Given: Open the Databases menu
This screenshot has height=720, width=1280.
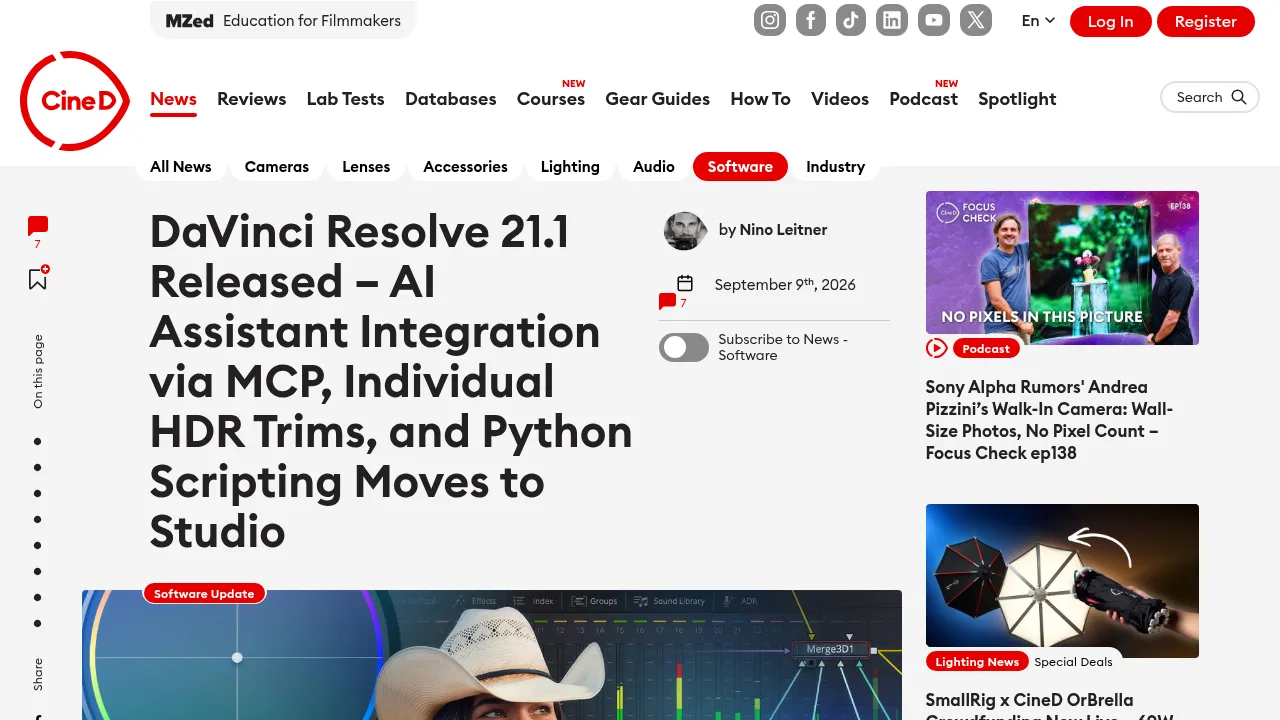Looking at the screenshot, I should pos(451,99).
